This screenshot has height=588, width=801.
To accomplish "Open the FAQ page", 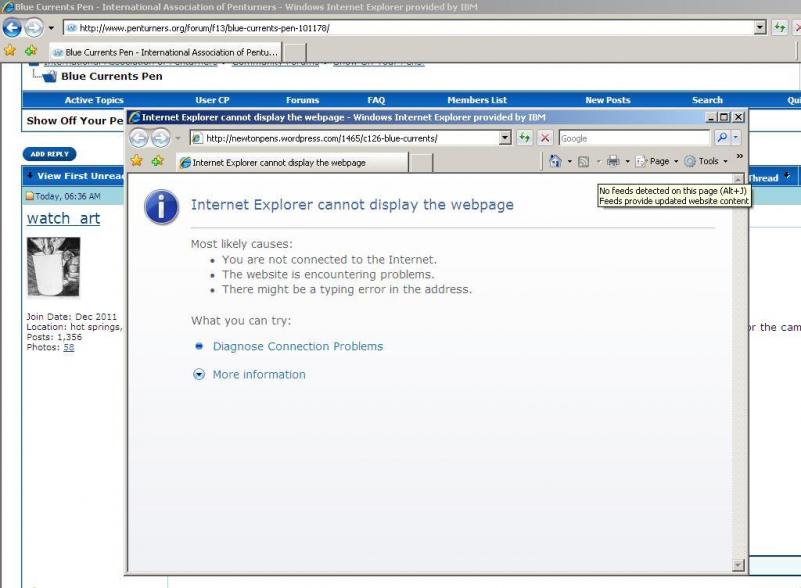I will tap(376, 100).
